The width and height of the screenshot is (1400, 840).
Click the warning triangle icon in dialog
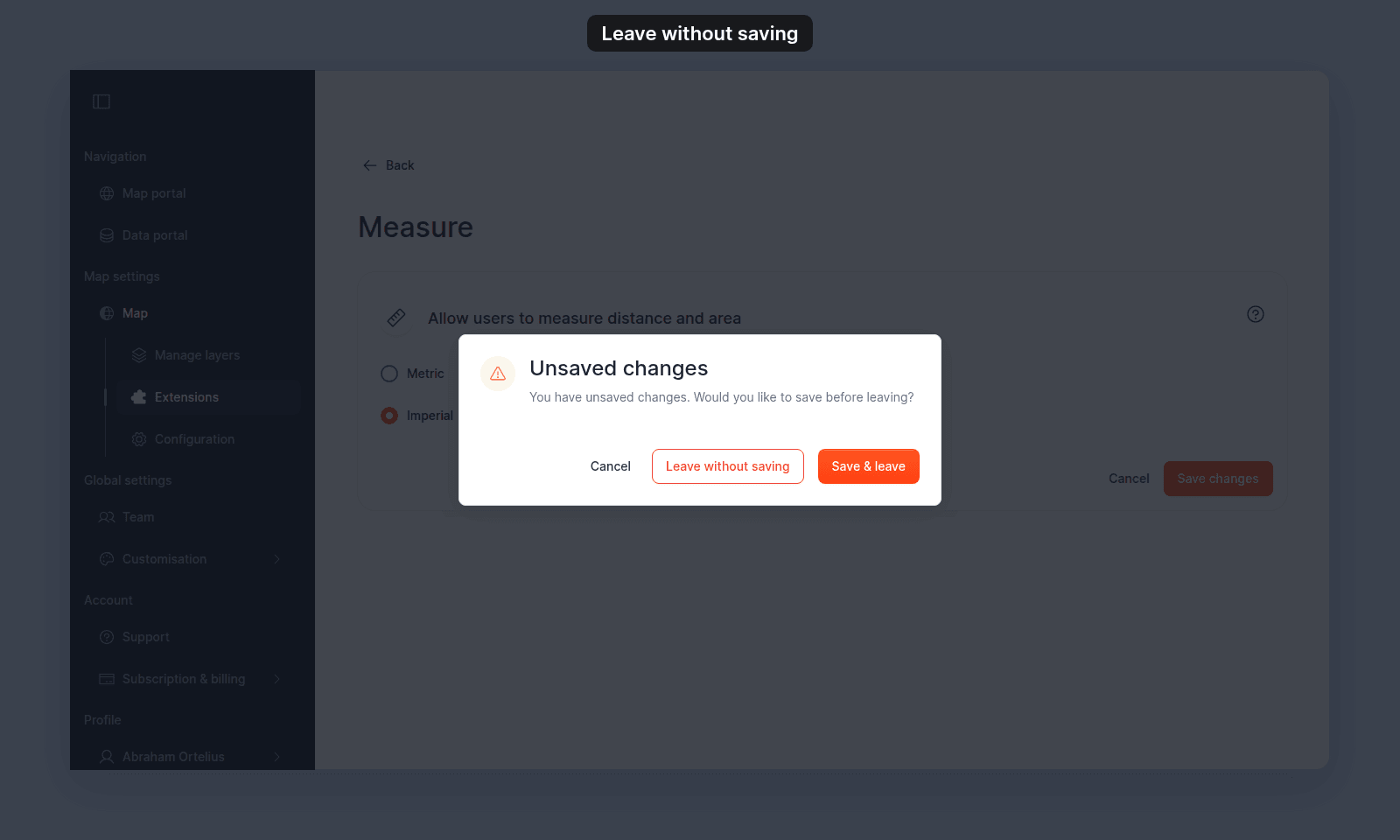click(498, 374)
